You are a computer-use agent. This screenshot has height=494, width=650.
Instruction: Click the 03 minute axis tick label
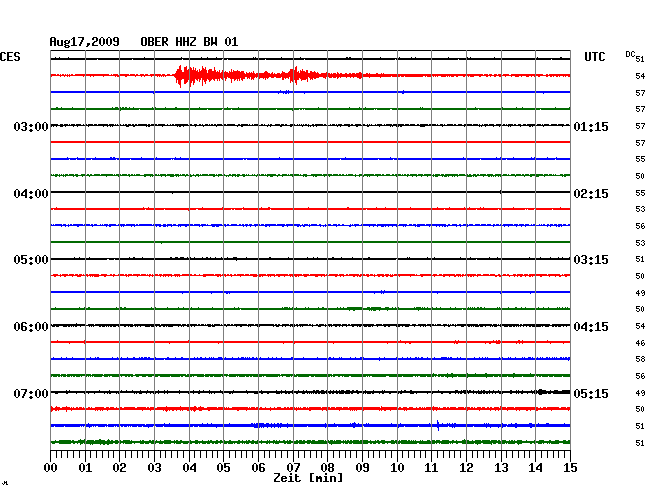point(154,468)
